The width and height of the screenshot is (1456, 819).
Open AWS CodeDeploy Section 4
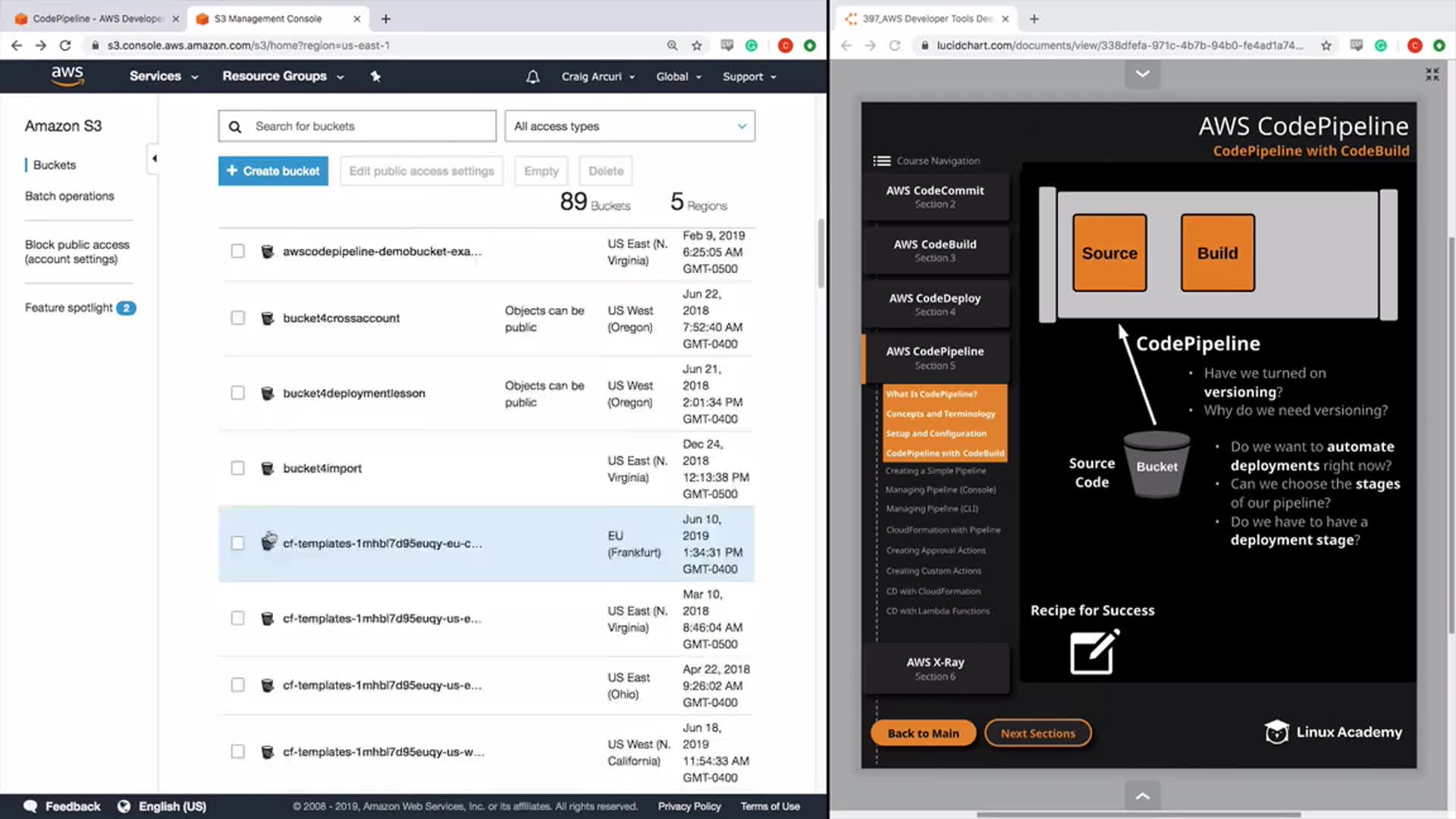click(934, 304)
